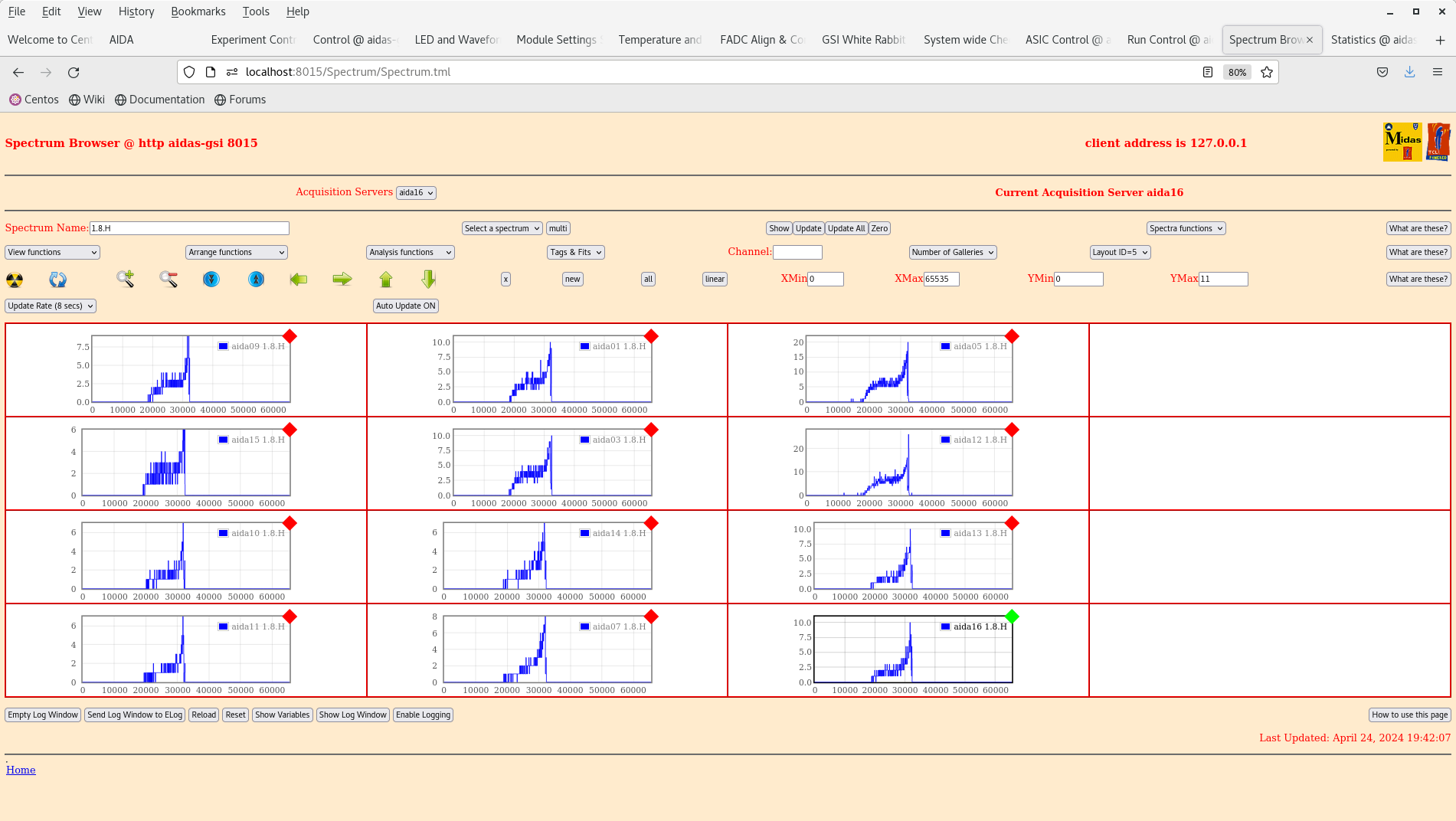This screenshot has height=821, width=1456.
Task: Switch to the Module Settings tab
Action: click(x=558, y=40)
